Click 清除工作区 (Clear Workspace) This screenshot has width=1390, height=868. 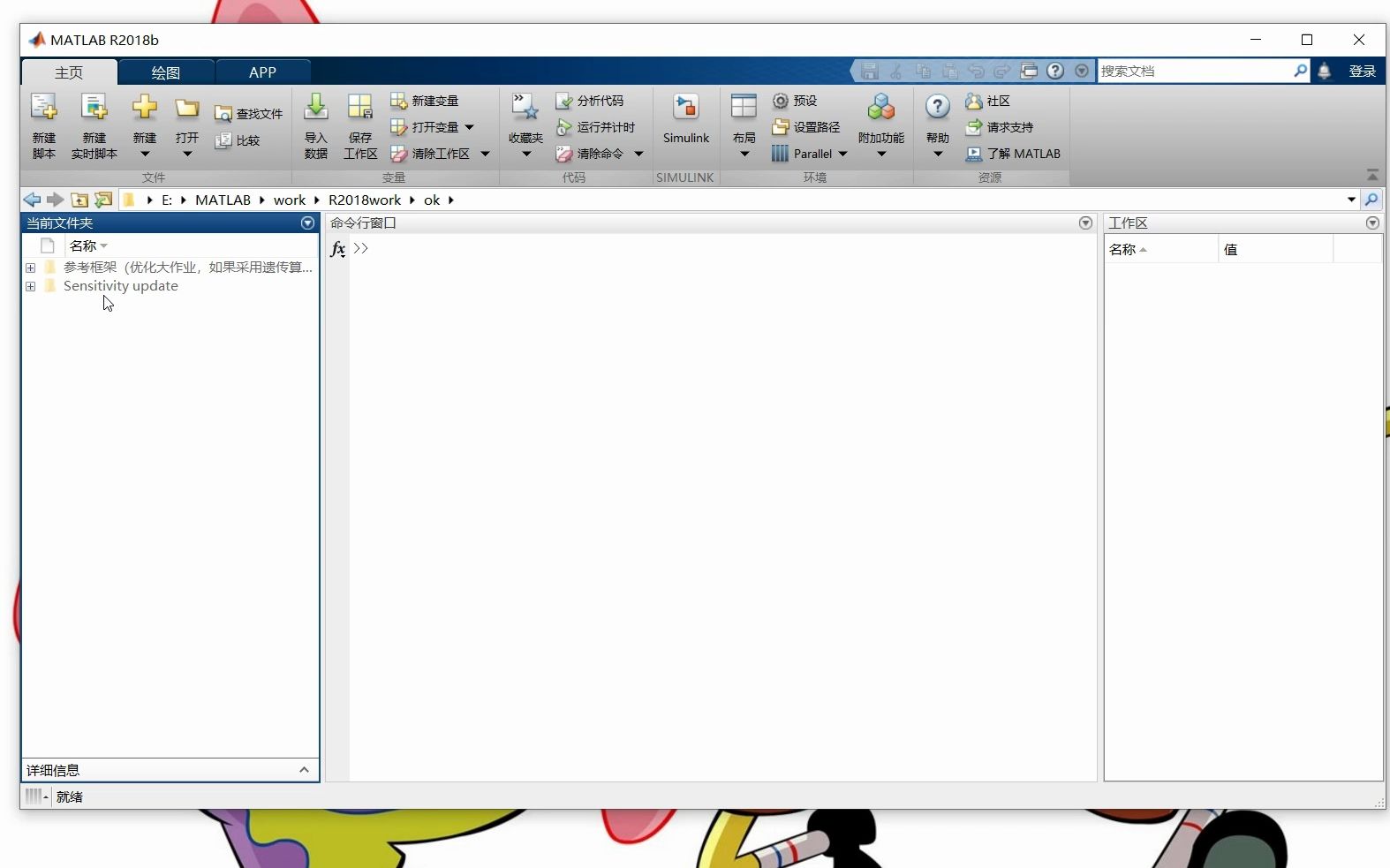coord(430,154)
